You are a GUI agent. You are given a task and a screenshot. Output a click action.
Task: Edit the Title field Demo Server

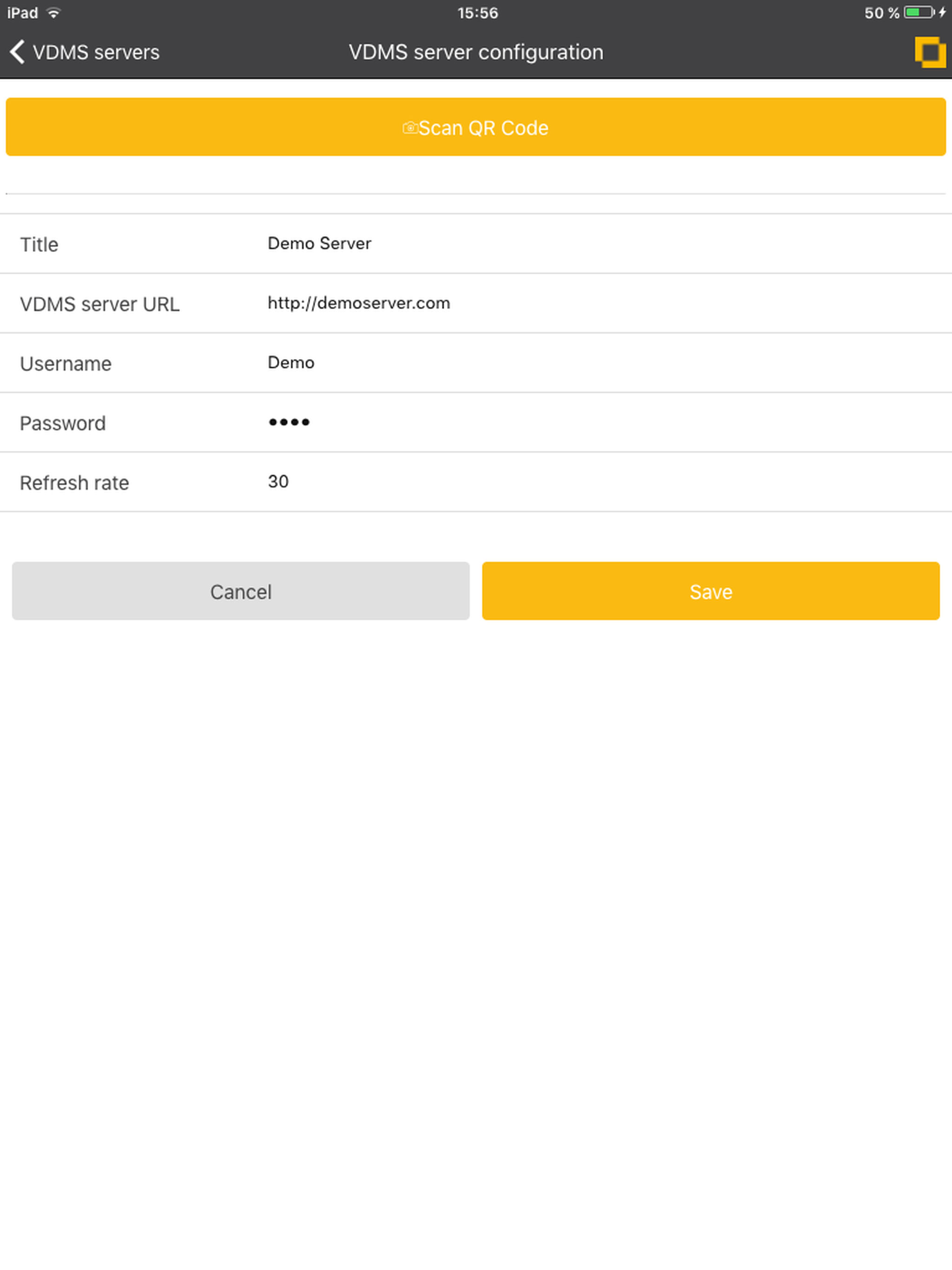pos(319,244)
